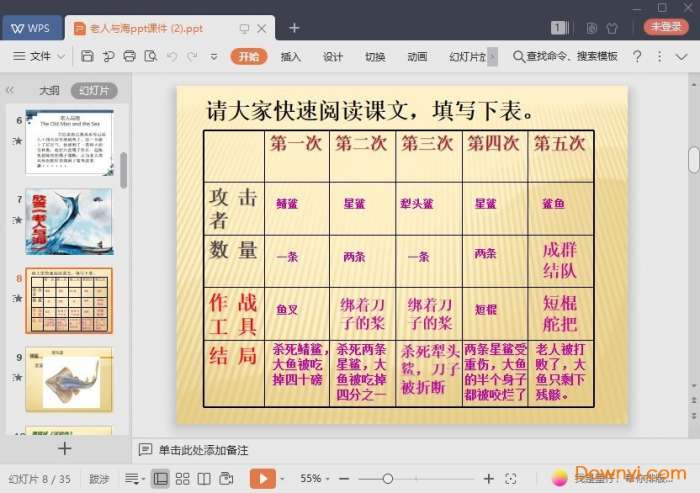This screenshot has width=700, height=493.
Task: Open the notes layout dropdown in status bar
Action: [134, 479]
